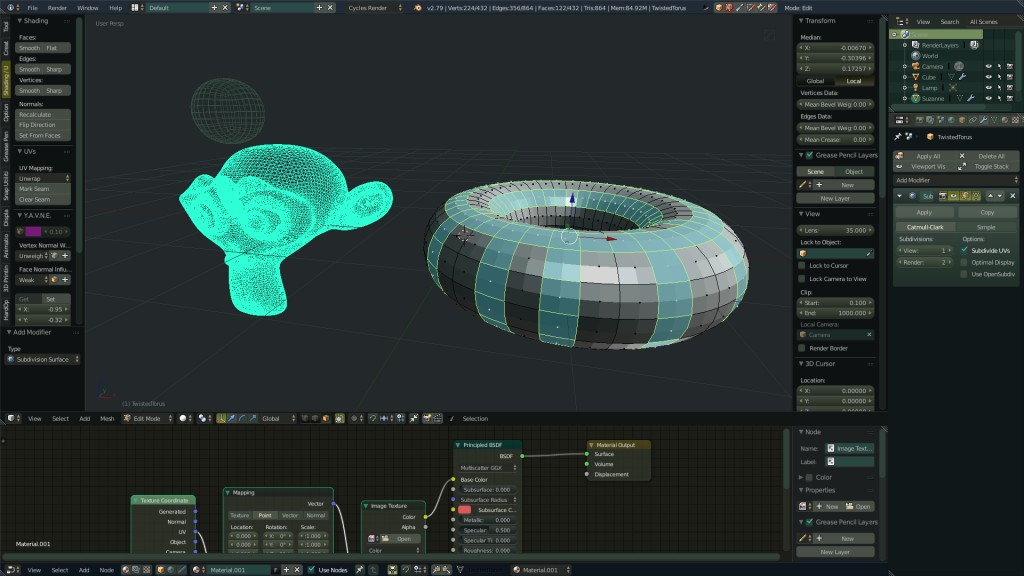Enable the Render Border checkbox
This screenshot has width=1024, height=576.
point(802,348)
